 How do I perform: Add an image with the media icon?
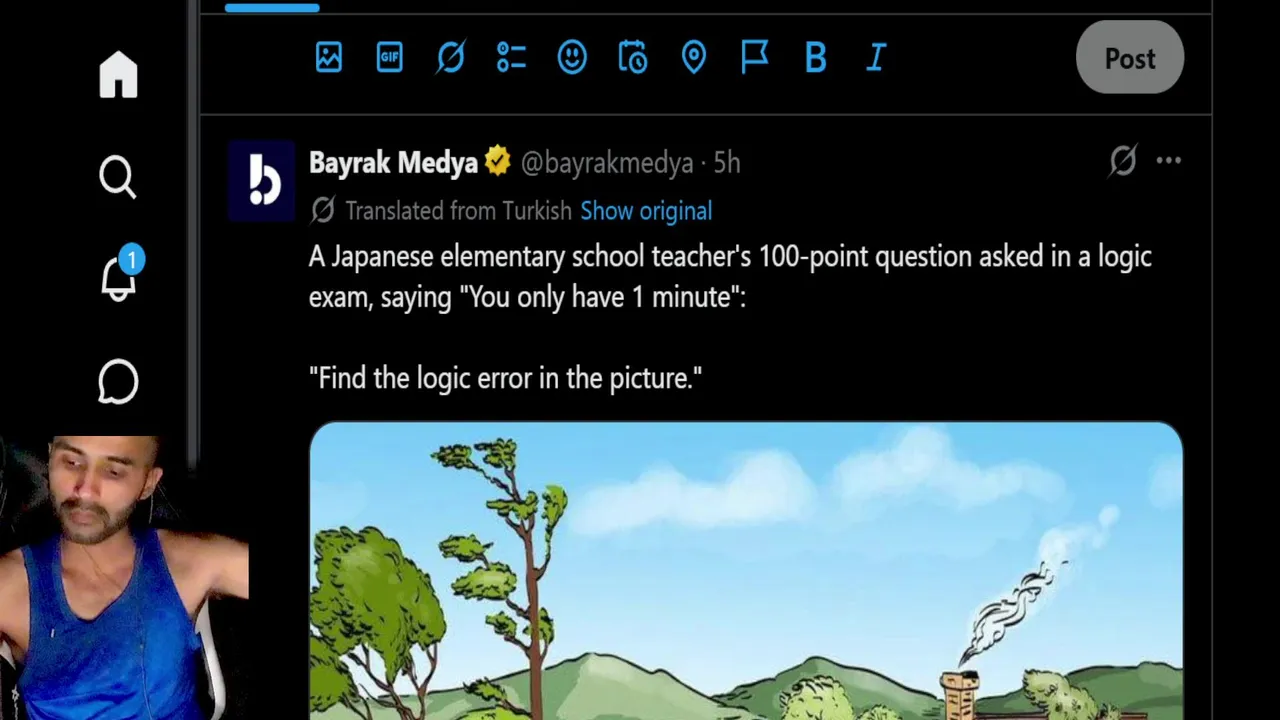click(329, 57)
